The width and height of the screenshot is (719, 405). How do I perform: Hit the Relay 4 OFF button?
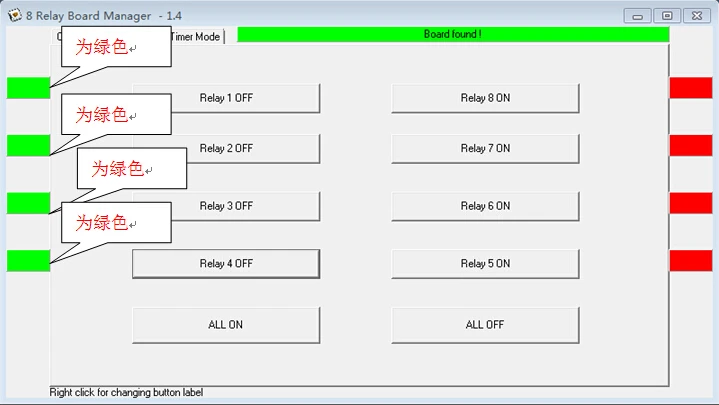(x=226, y=264)
